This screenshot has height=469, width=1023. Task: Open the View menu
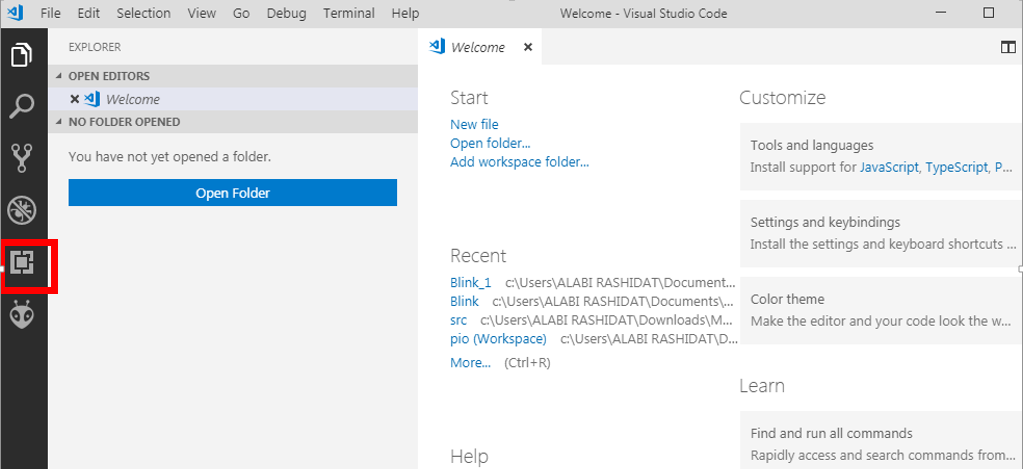pos(202,13)
